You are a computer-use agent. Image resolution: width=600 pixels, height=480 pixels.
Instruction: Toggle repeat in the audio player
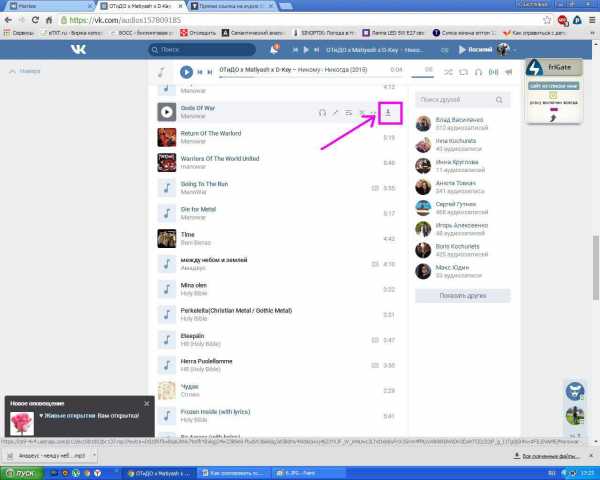point(463,72)
